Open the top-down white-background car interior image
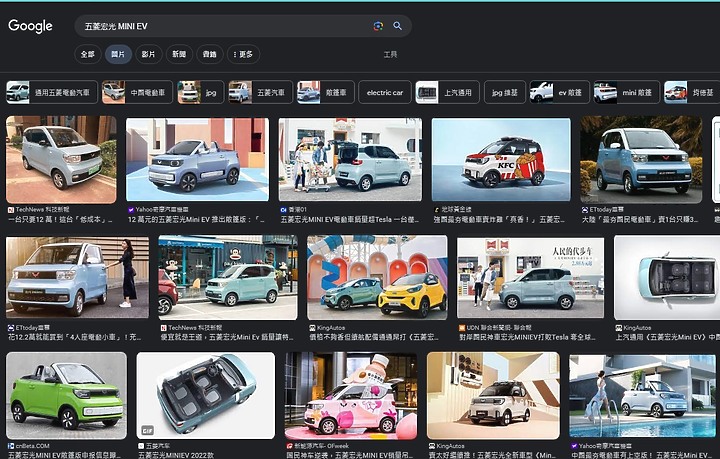The image size is (720, 459). [667, 278]
